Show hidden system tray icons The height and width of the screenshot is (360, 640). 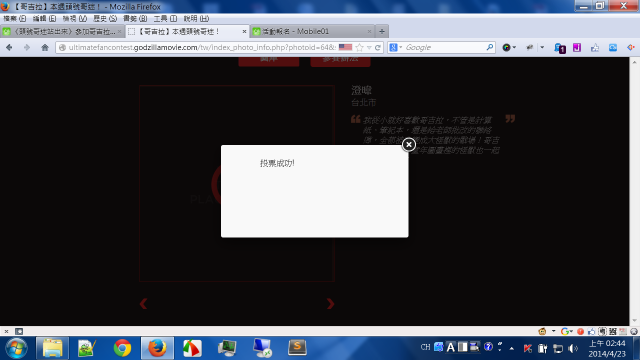(x=511, y=348)
